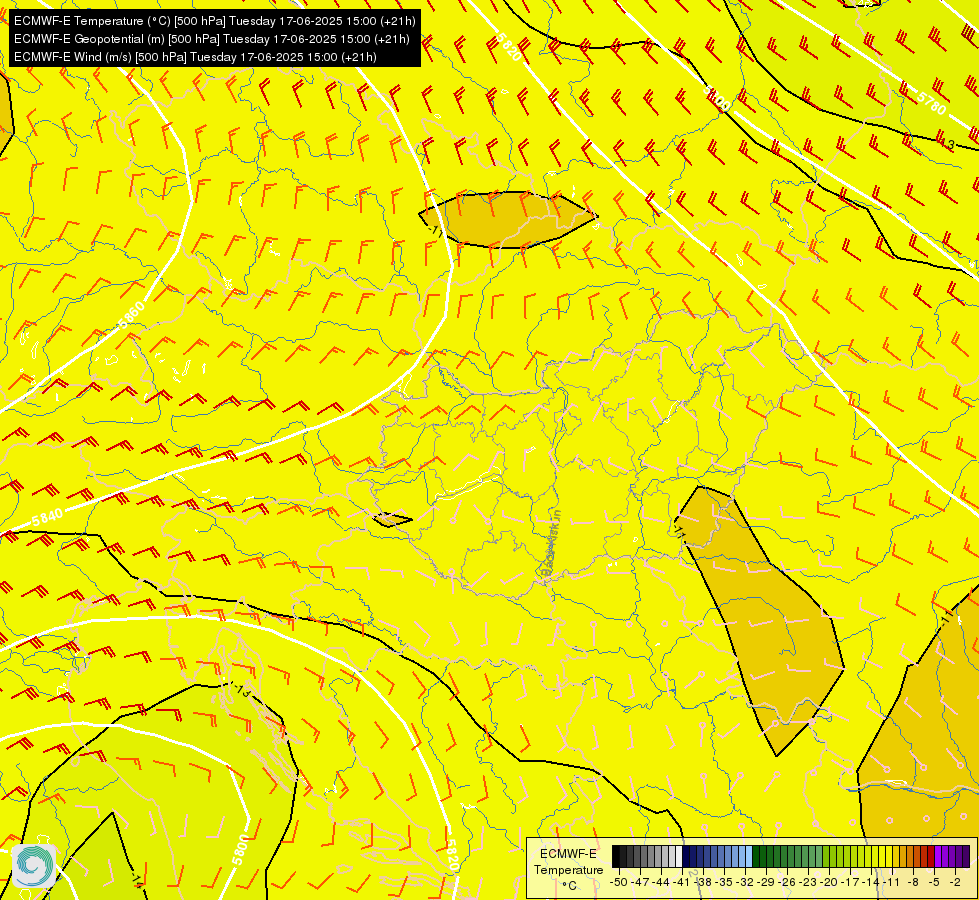Image resolution: width=979 pixels, height=900 pixels.
Task: Click the 5840 geopotential contour label
Action: coord(47,517)
